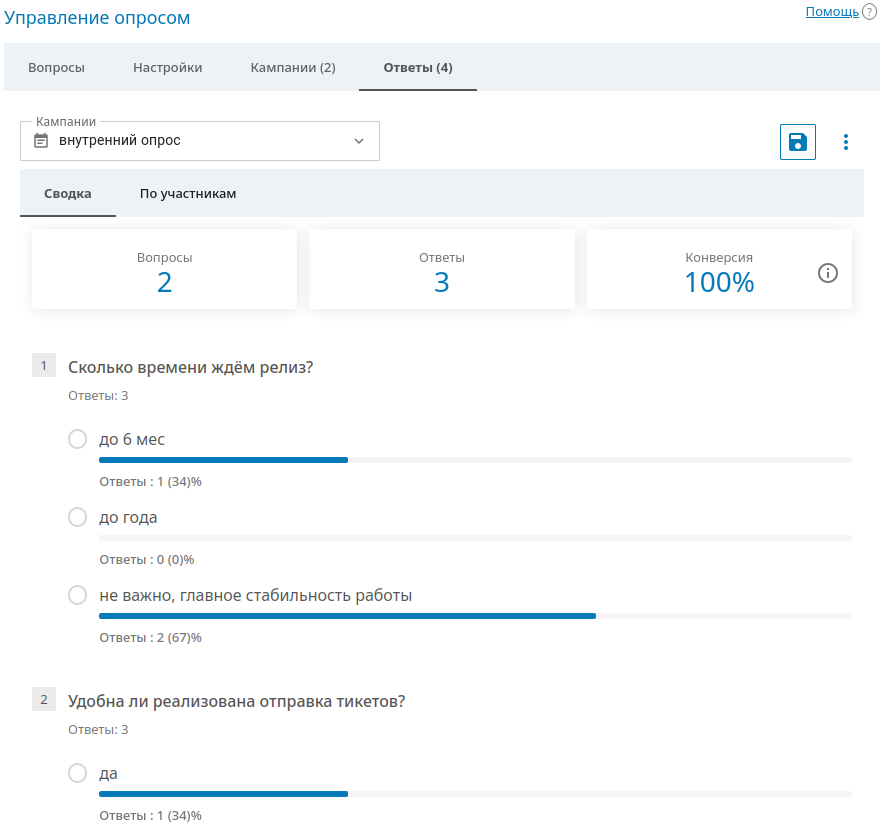Select the Сводка sub-tab
The image size is (885, 833).
tap(68, 194)
